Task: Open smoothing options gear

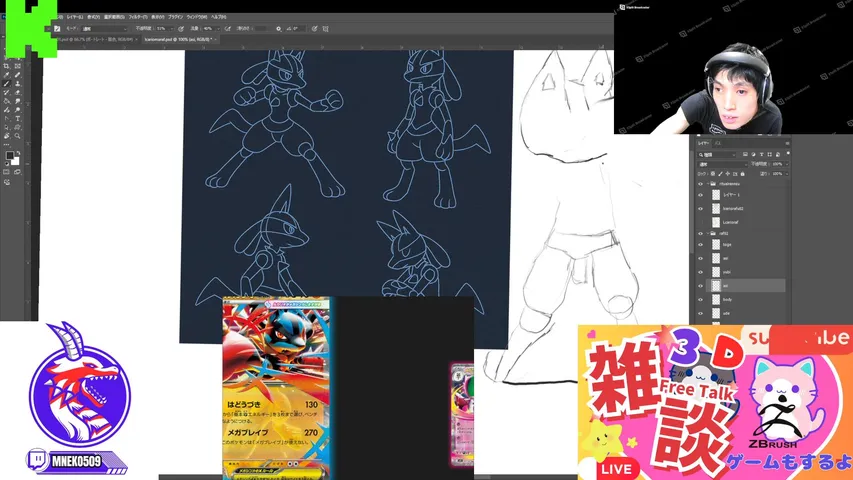Action: pyautogui.click(x=279, y=29)
